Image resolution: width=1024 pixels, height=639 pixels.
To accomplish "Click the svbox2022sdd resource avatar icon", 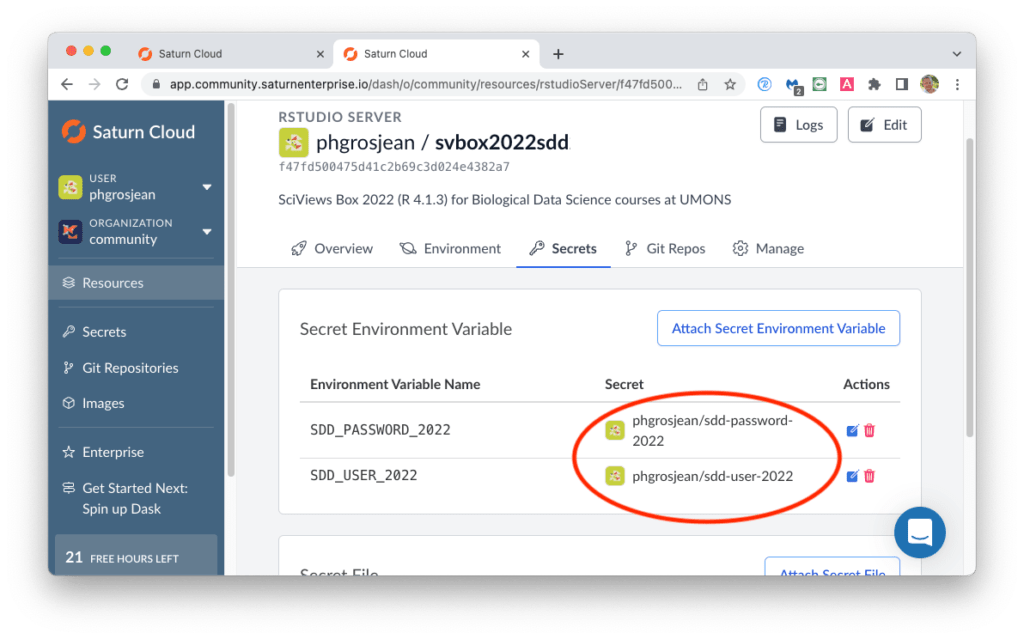I will click(x=293, y=142).
